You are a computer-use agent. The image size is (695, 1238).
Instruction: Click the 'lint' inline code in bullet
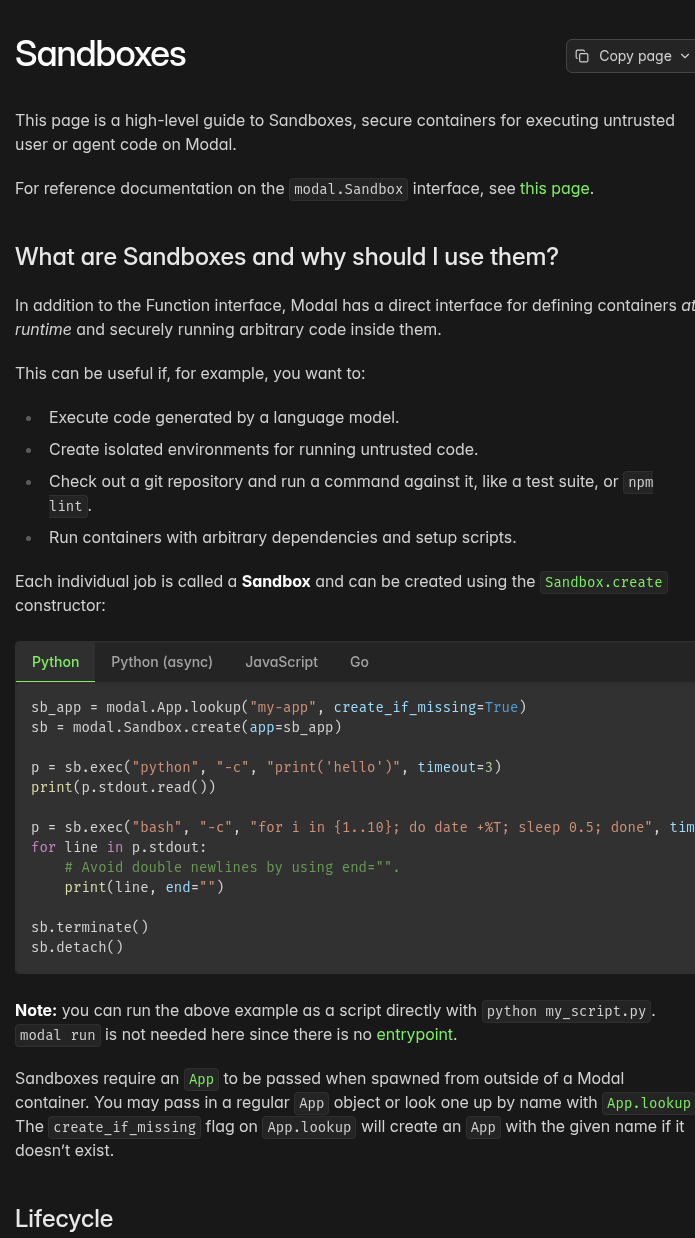[x=67, y=506]
